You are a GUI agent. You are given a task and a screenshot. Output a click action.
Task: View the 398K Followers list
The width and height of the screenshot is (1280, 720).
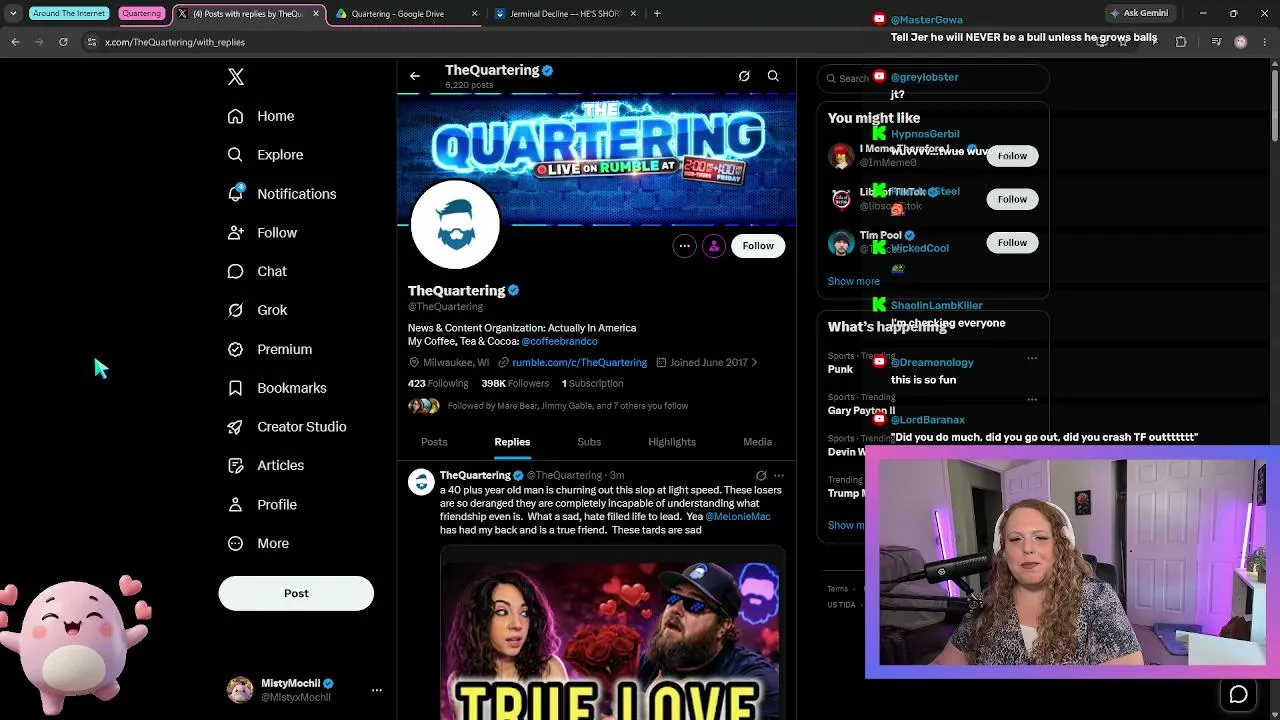(515, 384)
